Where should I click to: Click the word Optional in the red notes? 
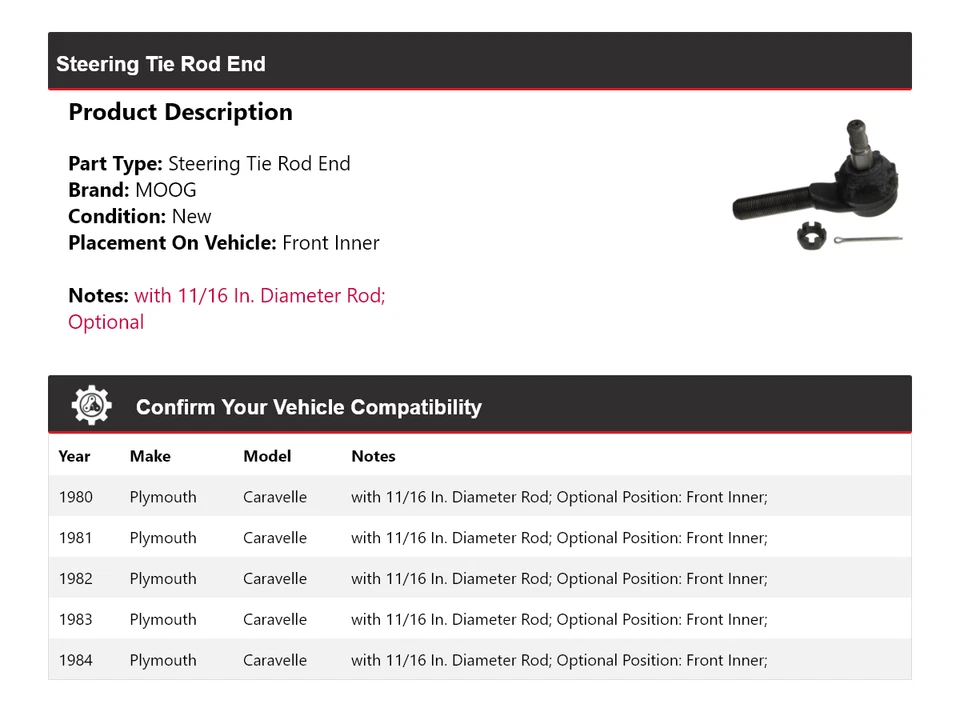tap(106, 322)
